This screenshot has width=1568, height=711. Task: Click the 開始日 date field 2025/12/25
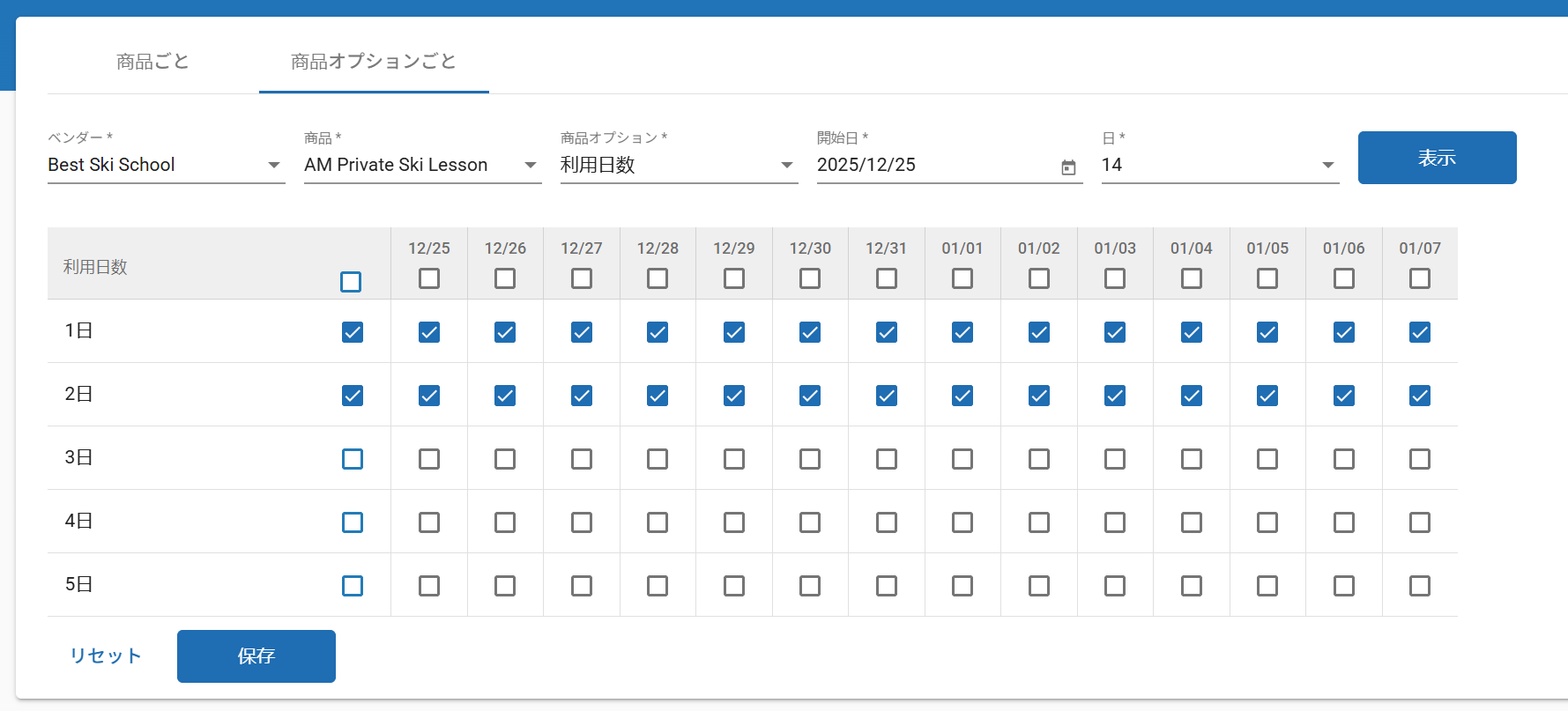pyautogui.click(x=934, y=165)
